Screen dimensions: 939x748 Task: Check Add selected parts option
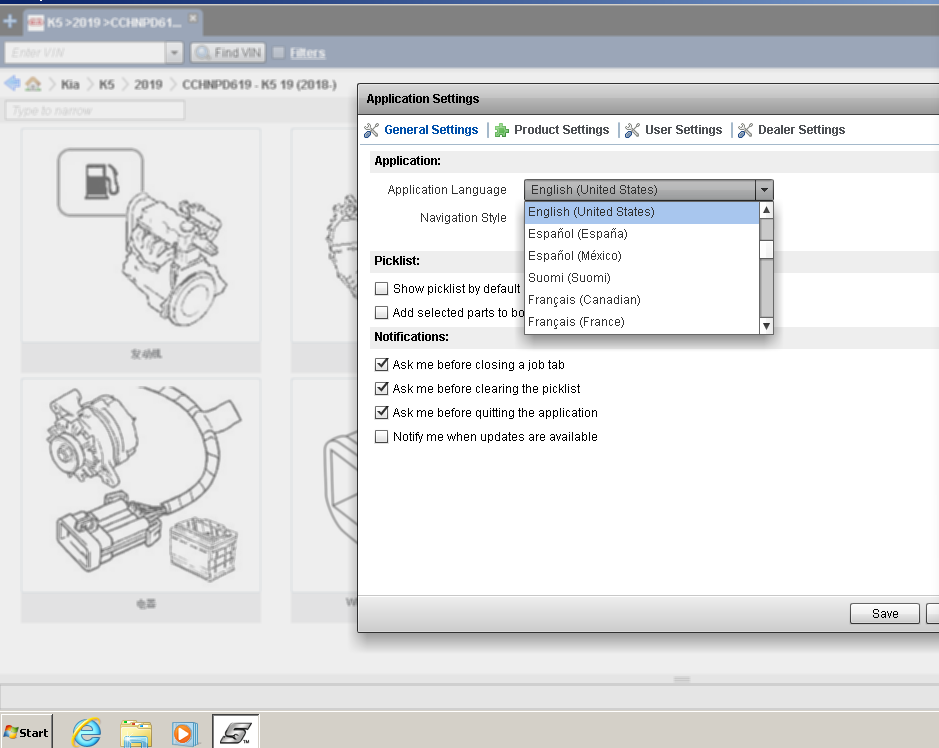[x=381, y=313]
